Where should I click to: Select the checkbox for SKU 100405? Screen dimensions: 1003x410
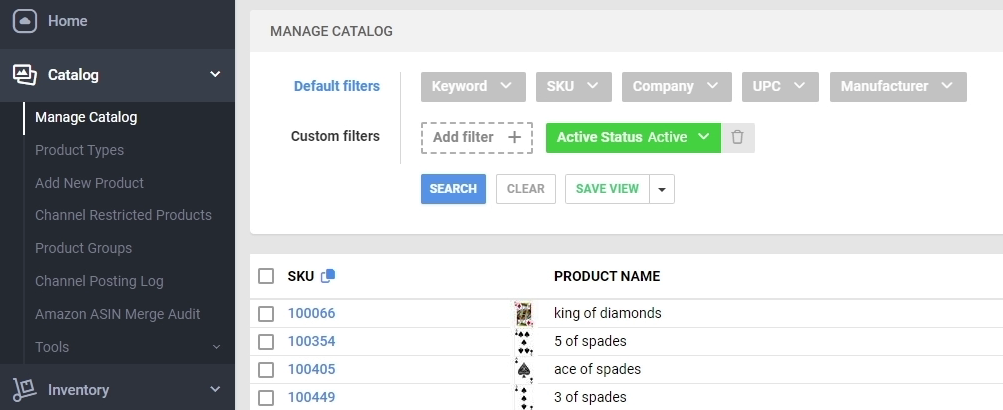[266, 370]
